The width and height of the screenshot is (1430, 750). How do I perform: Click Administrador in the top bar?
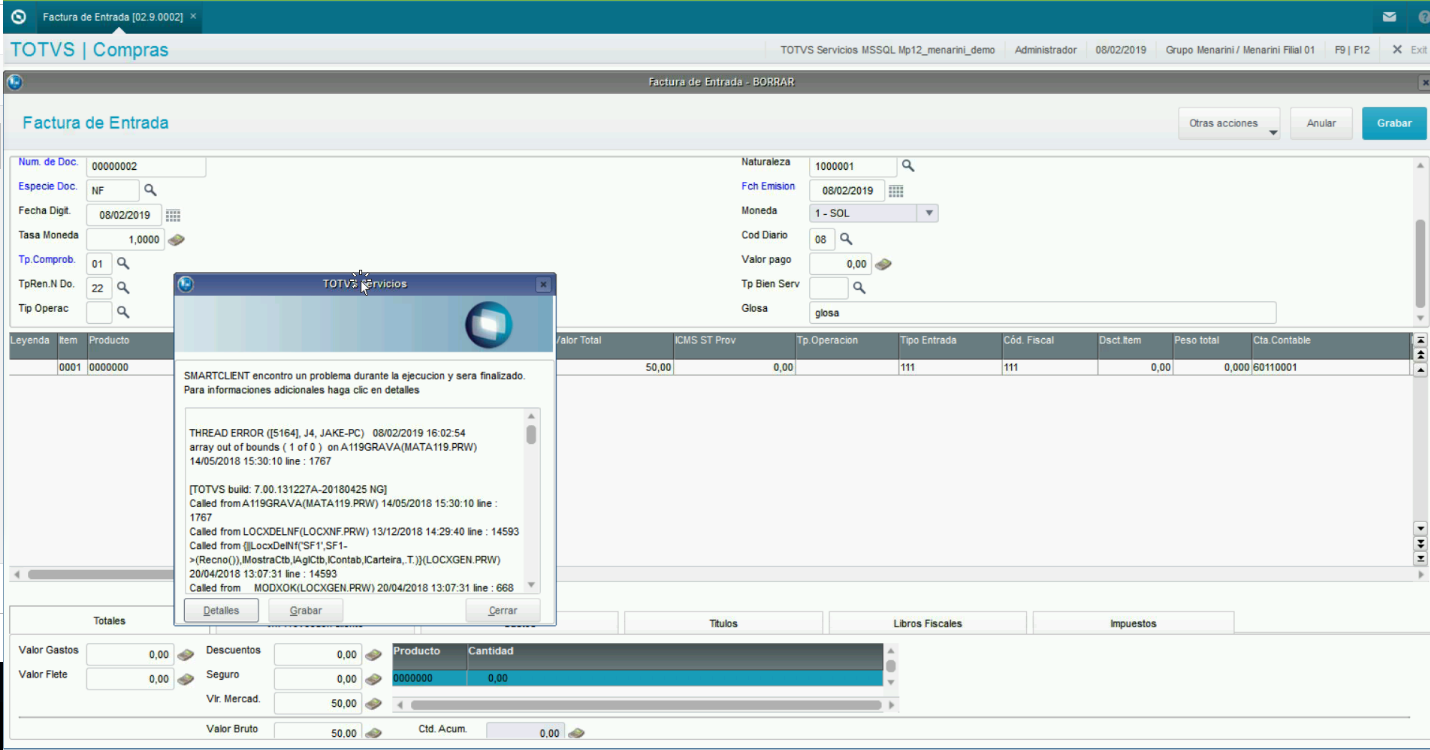click(1045, 49)
